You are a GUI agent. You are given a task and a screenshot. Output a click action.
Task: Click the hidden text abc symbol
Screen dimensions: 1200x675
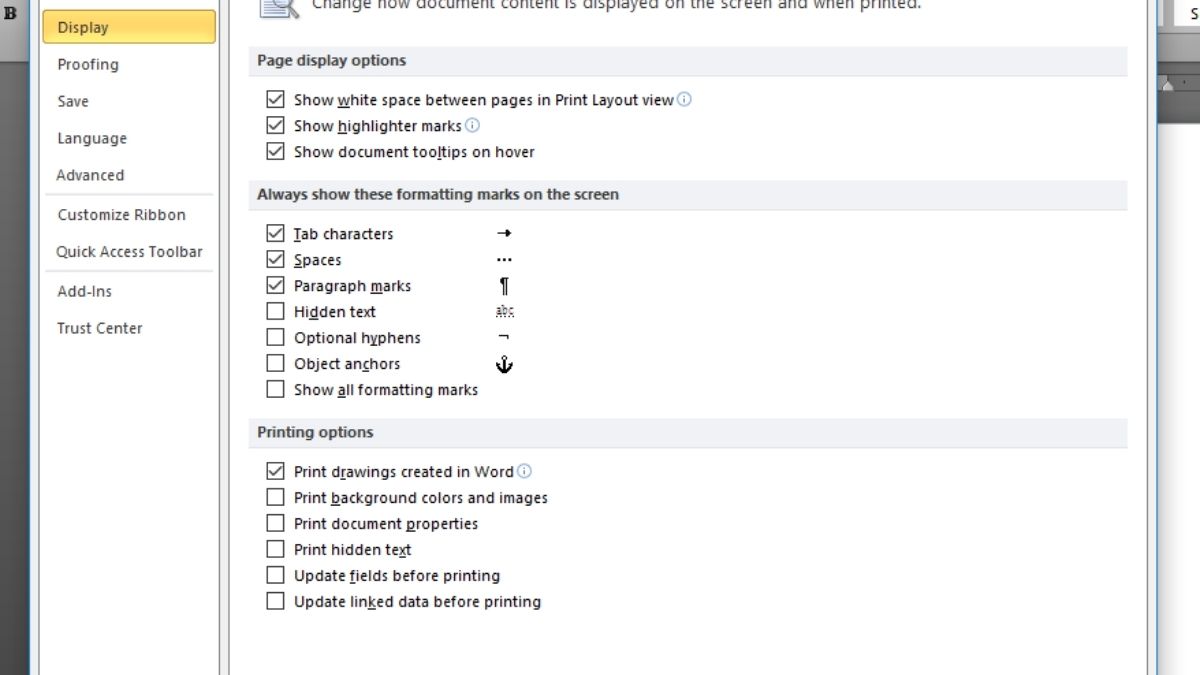pyautogui.click(x=504, y=312)
